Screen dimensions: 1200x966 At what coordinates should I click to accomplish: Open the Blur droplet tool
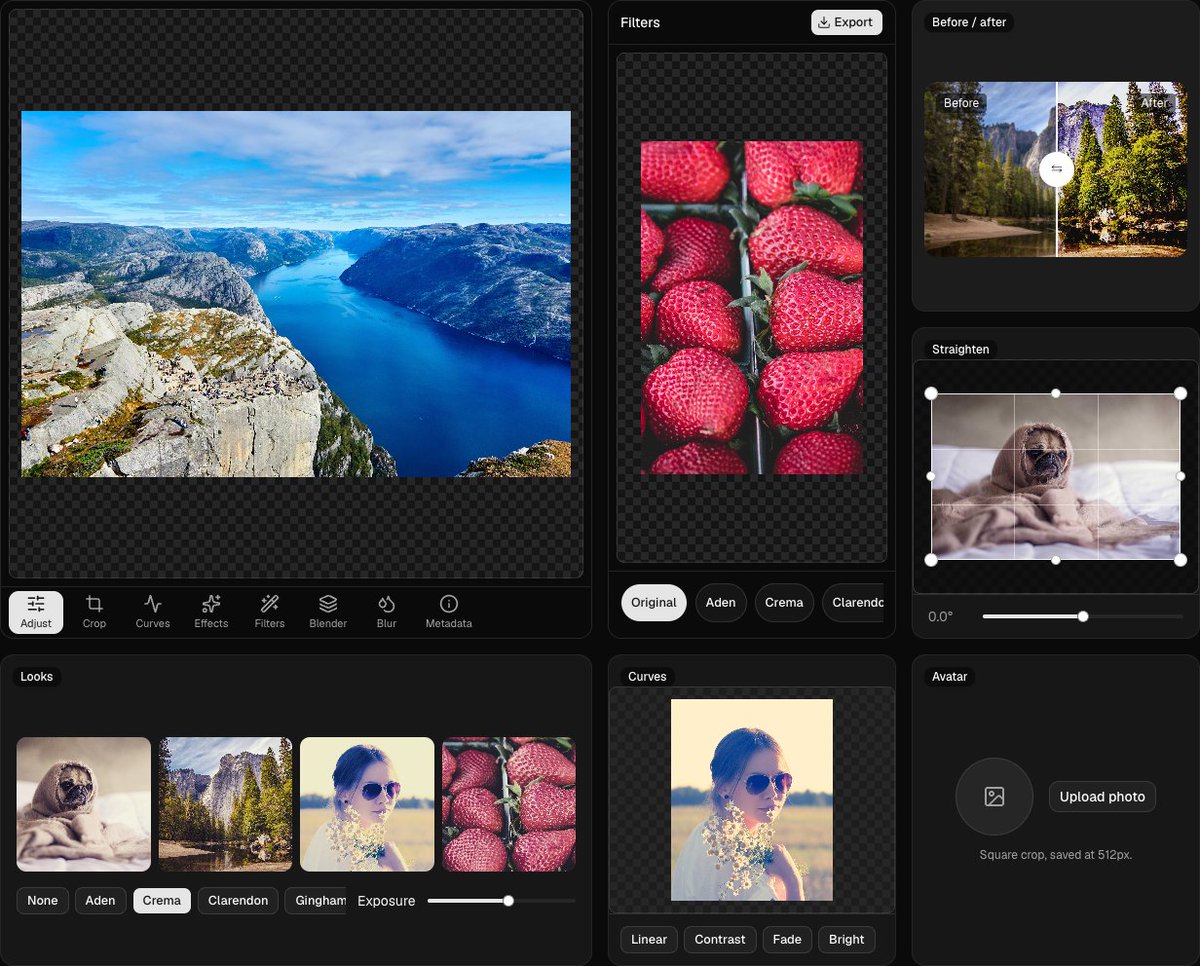387,612
